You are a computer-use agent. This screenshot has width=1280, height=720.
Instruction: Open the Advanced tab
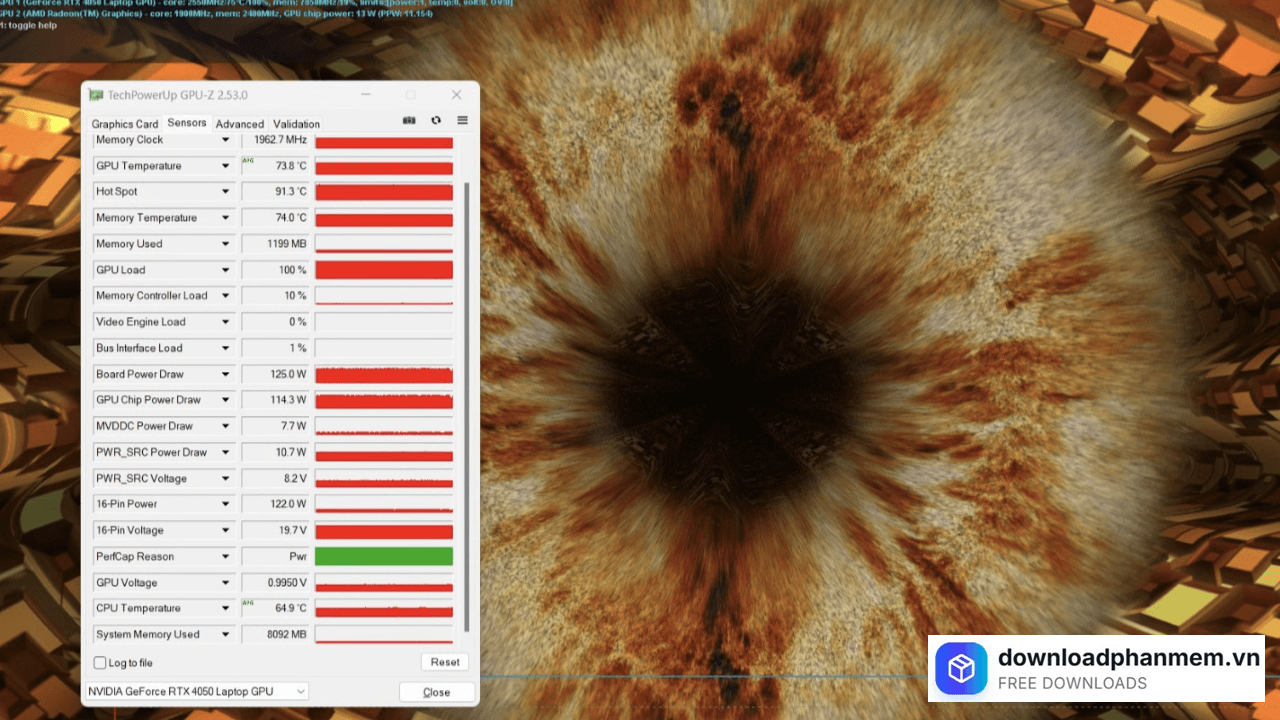tap(240, 124)
